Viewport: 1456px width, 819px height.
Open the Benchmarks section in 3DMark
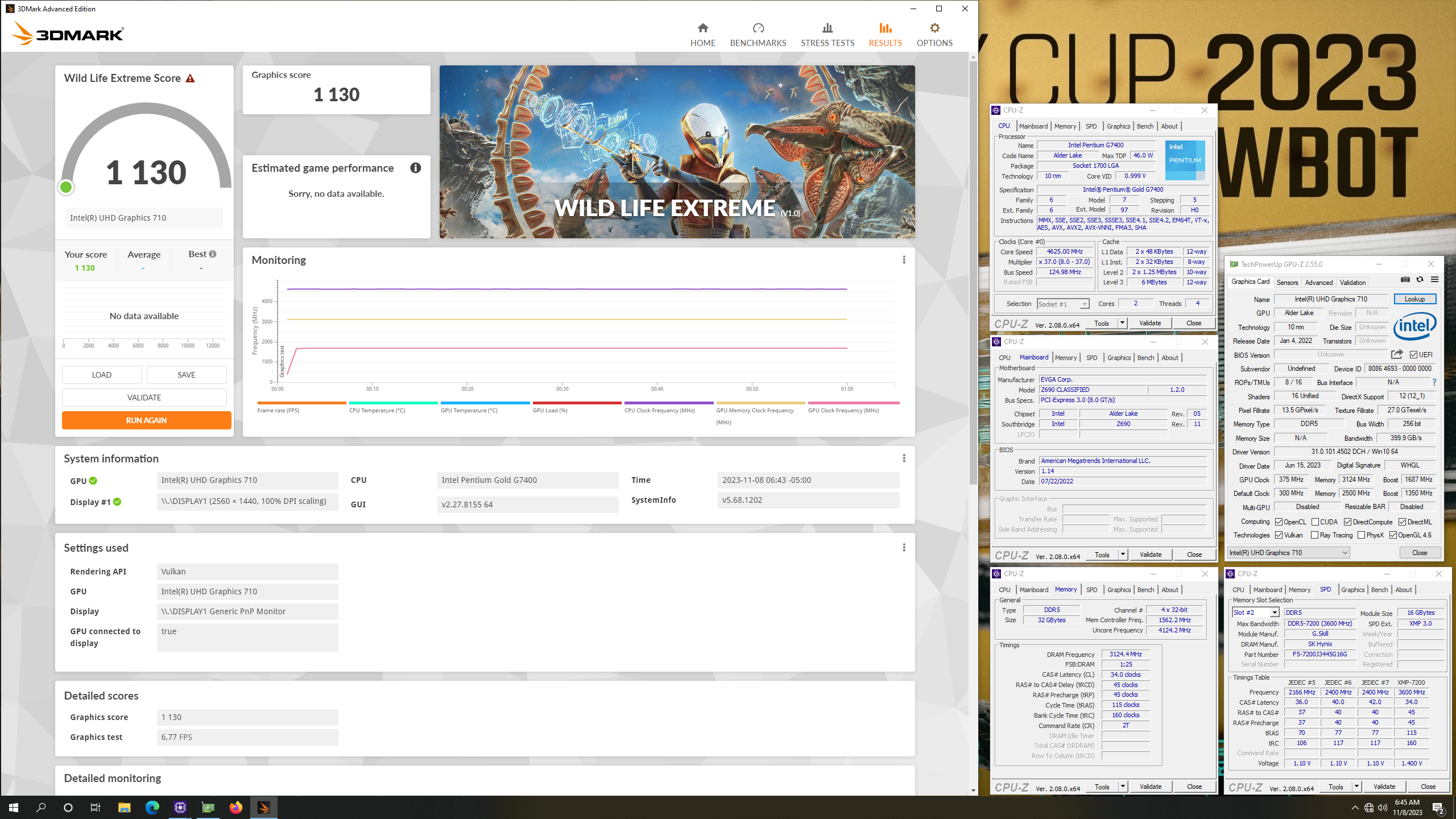[758, 35]
